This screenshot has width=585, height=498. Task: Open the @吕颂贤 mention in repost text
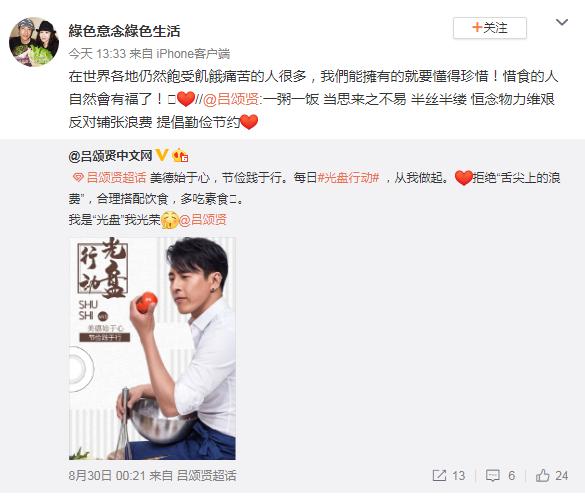pos(231,99)
